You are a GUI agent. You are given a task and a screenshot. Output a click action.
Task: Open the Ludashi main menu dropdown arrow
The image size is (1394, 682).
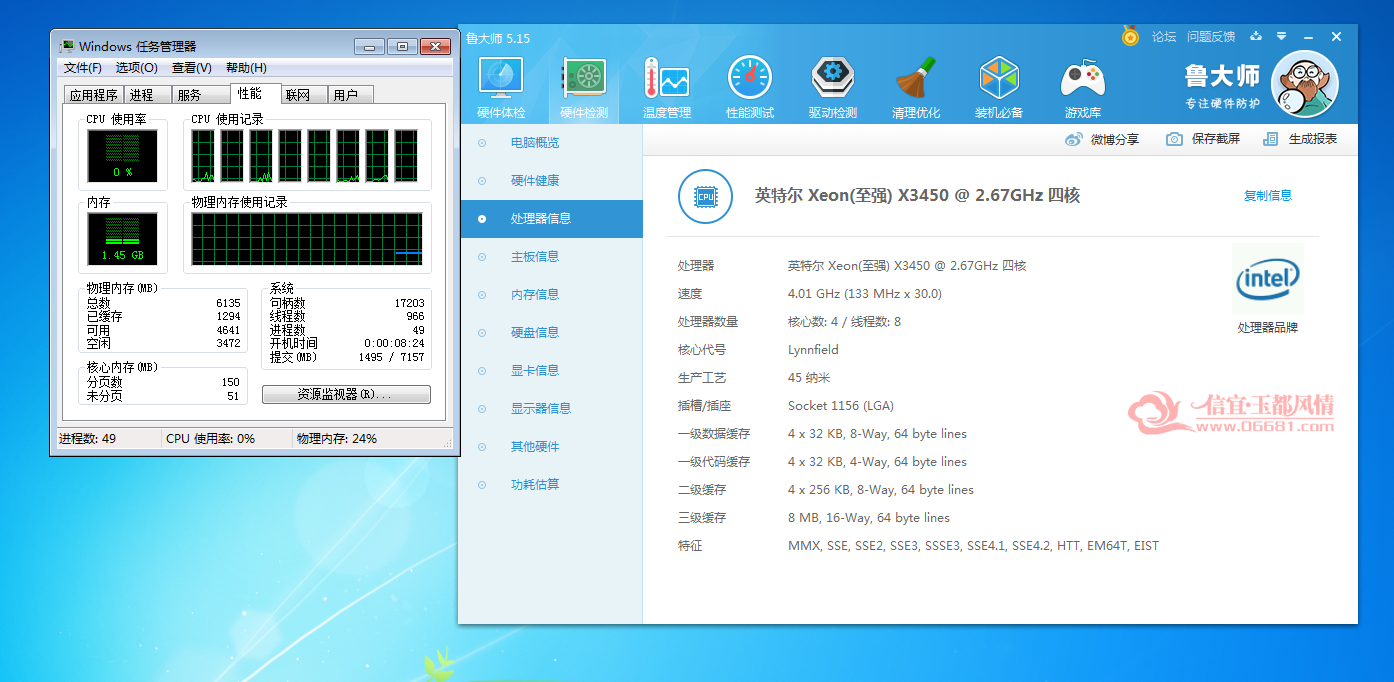pyautogui.click(x=1283, y=37)
